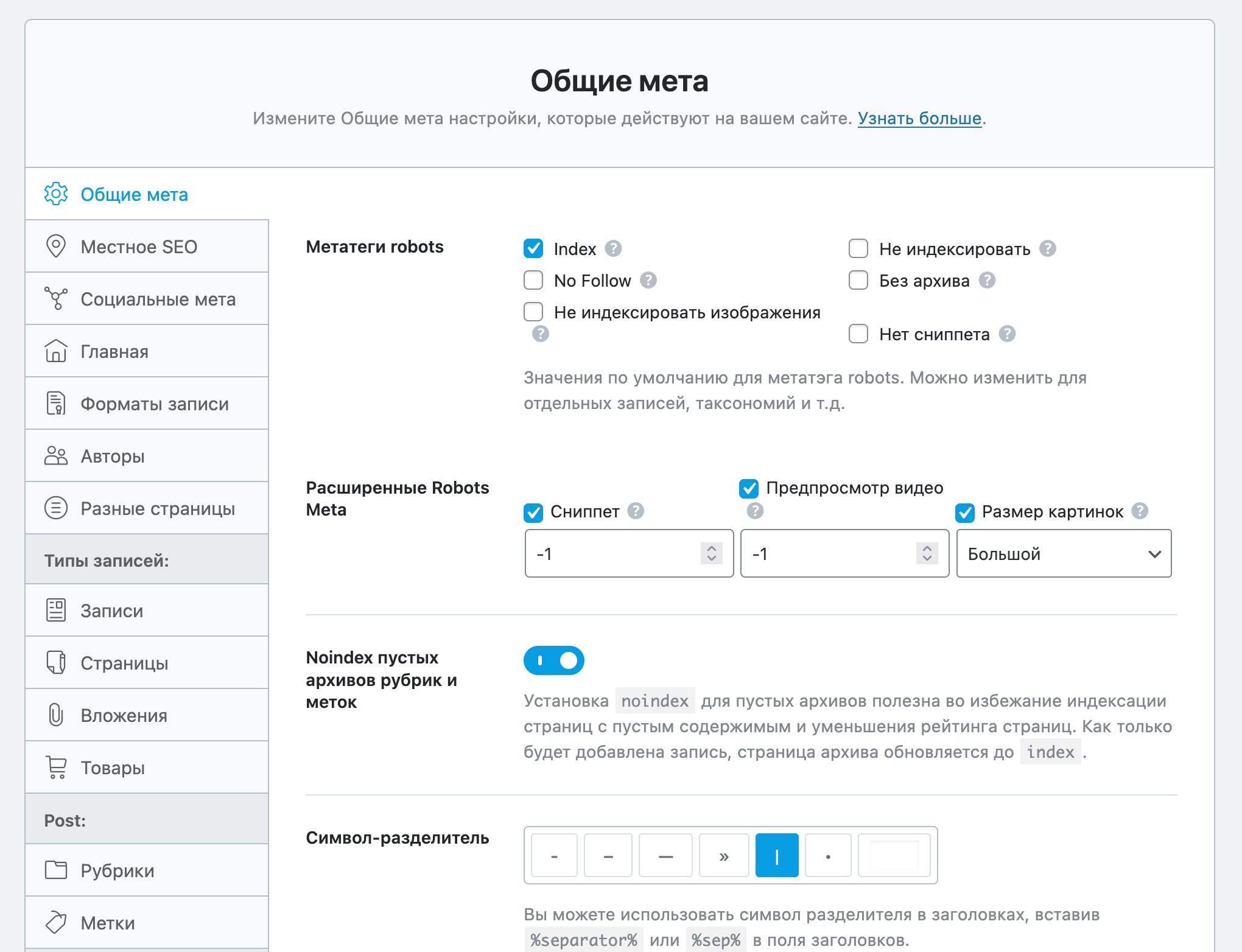Follow the Узнать больше link

tap(919, 118)
